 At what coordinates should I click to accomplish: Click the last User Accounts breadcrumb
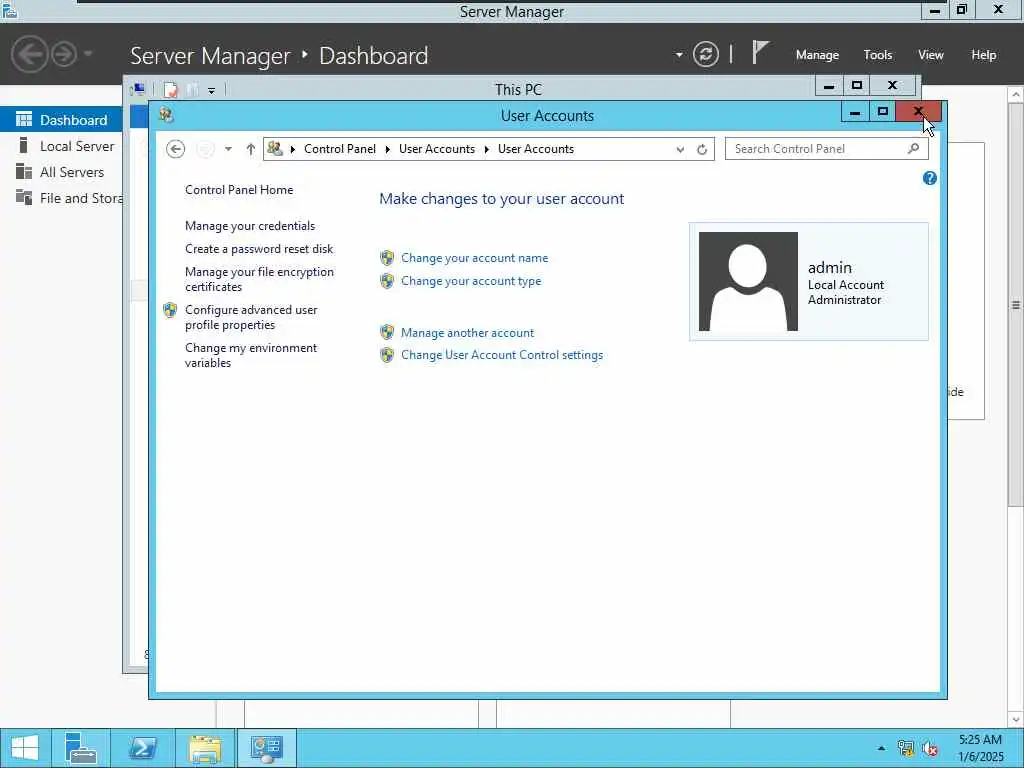[536, 149]
